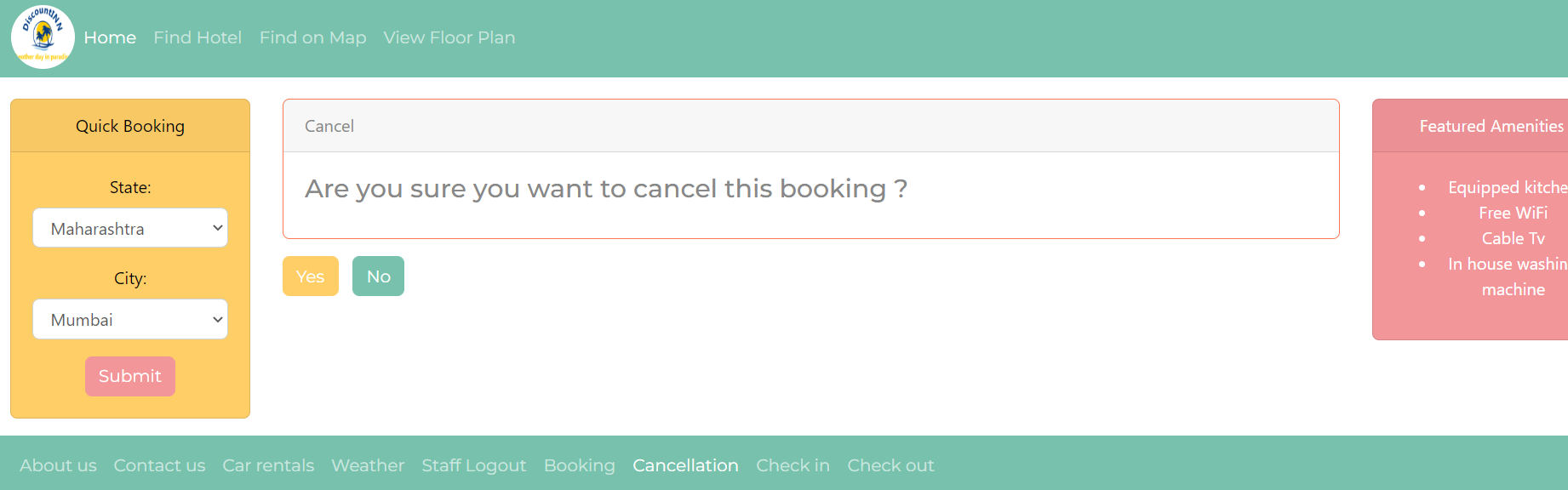Open Contact us footer link
Viewport: 1568px width, 490px height.
coord(159,465)
